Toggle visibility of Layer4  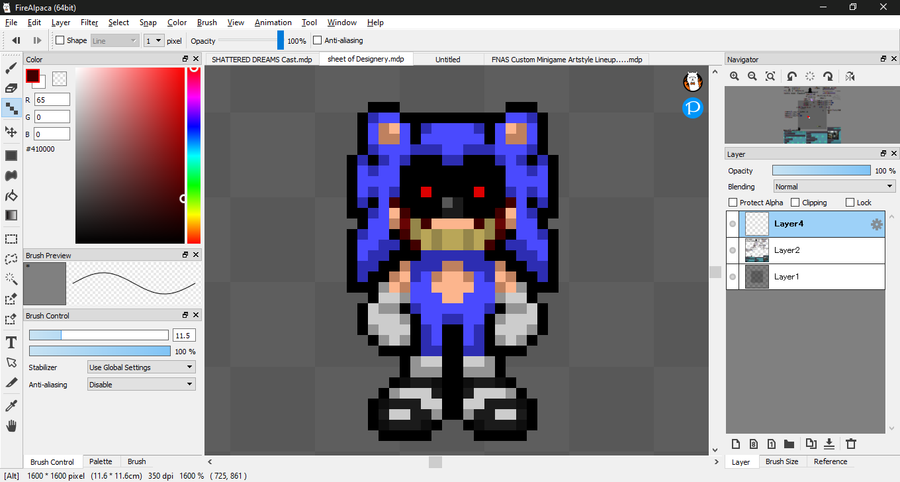(732, 224)
